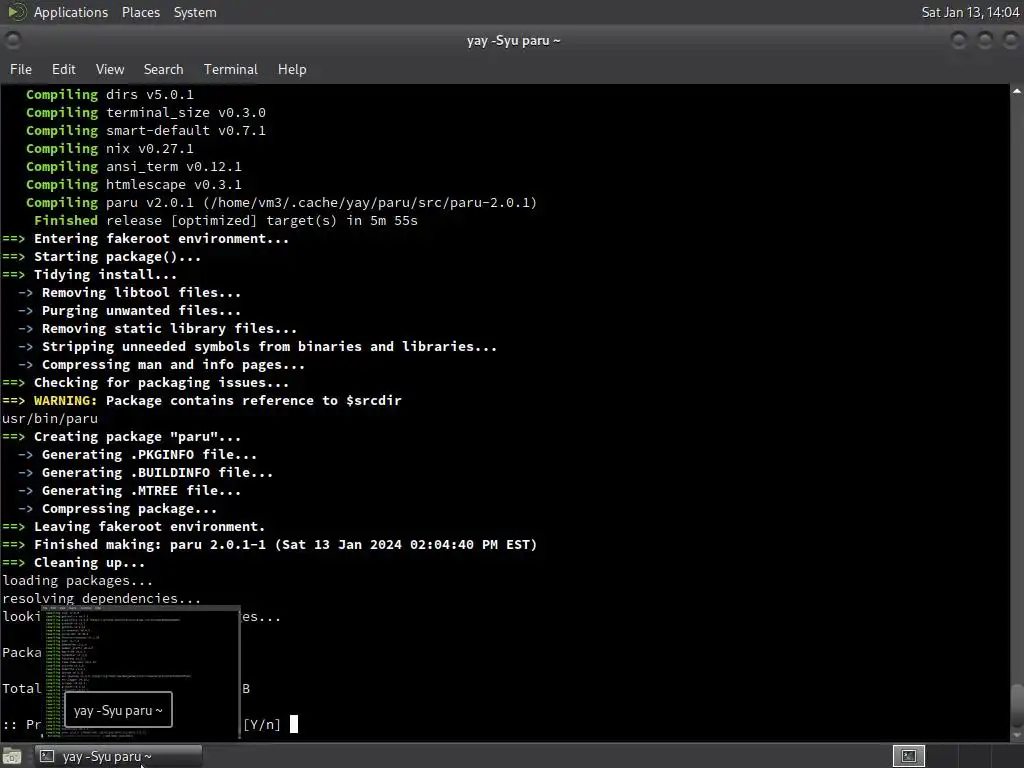Click the 'Compiling smart-default v0.7.1' line
The width and height of the screenshot is (1024, 768).
(x=146, y=131)
